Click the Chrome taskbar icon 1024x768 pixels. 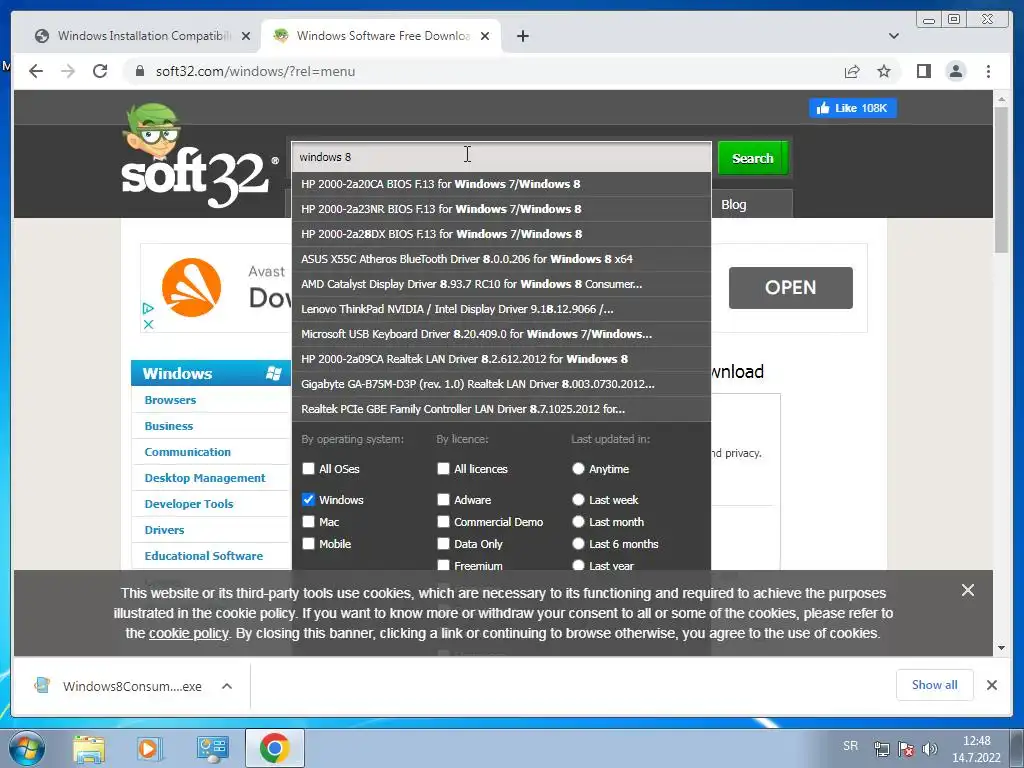[274, 748]
